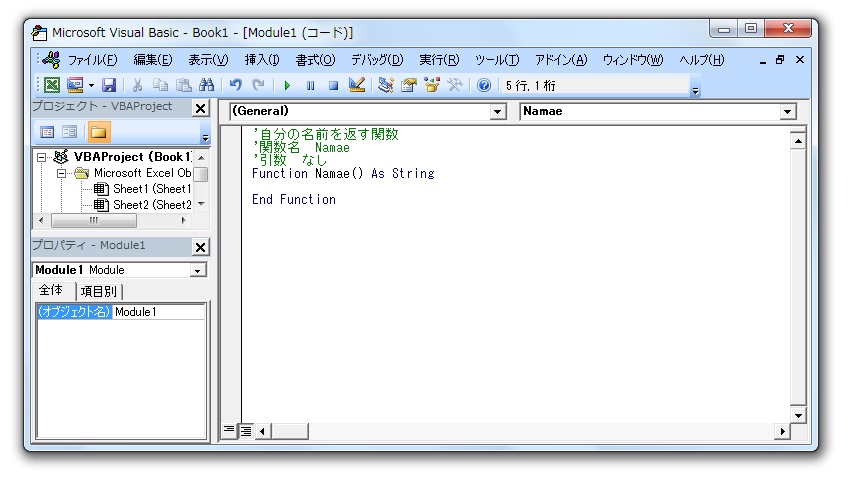Toggle Procedure View button below the code
Viewport: 852px width, 482px height.
click(229, 431)
